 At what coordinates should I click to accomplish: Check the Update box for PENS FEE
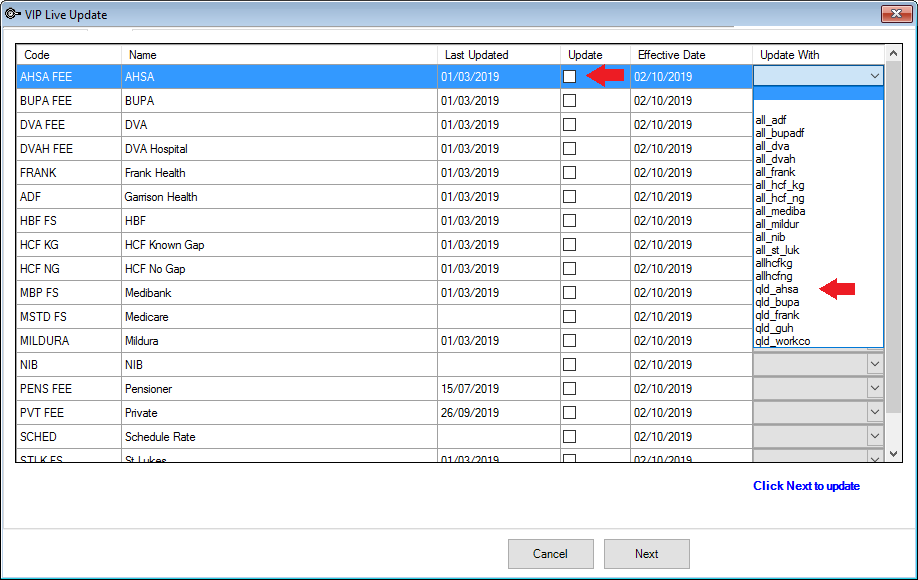tap(569, 389)
